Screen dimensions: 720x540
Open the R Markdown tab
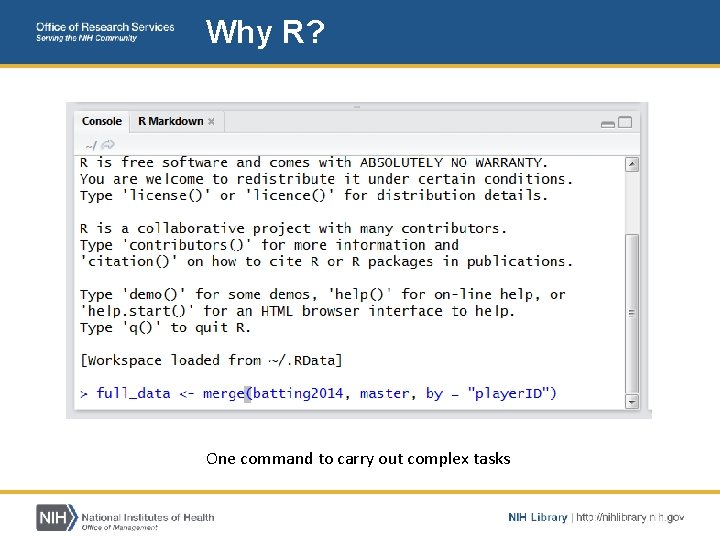click(170, 121)
